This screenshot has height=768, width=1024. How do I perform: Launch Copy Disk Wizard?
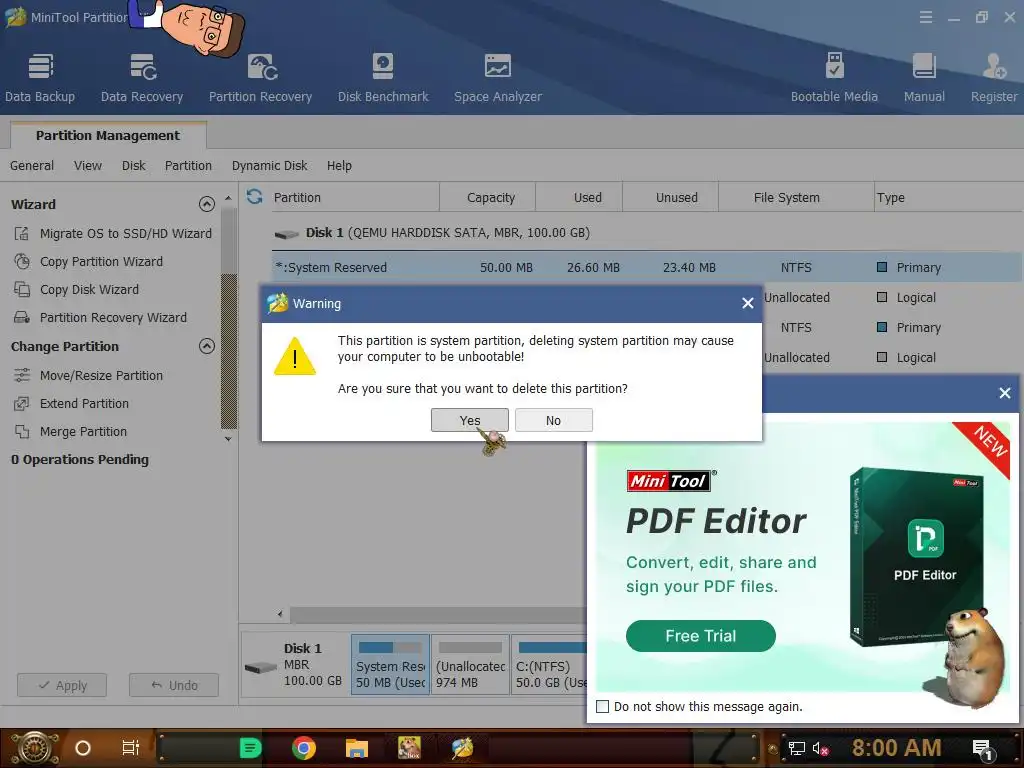(x=76, y=289)
